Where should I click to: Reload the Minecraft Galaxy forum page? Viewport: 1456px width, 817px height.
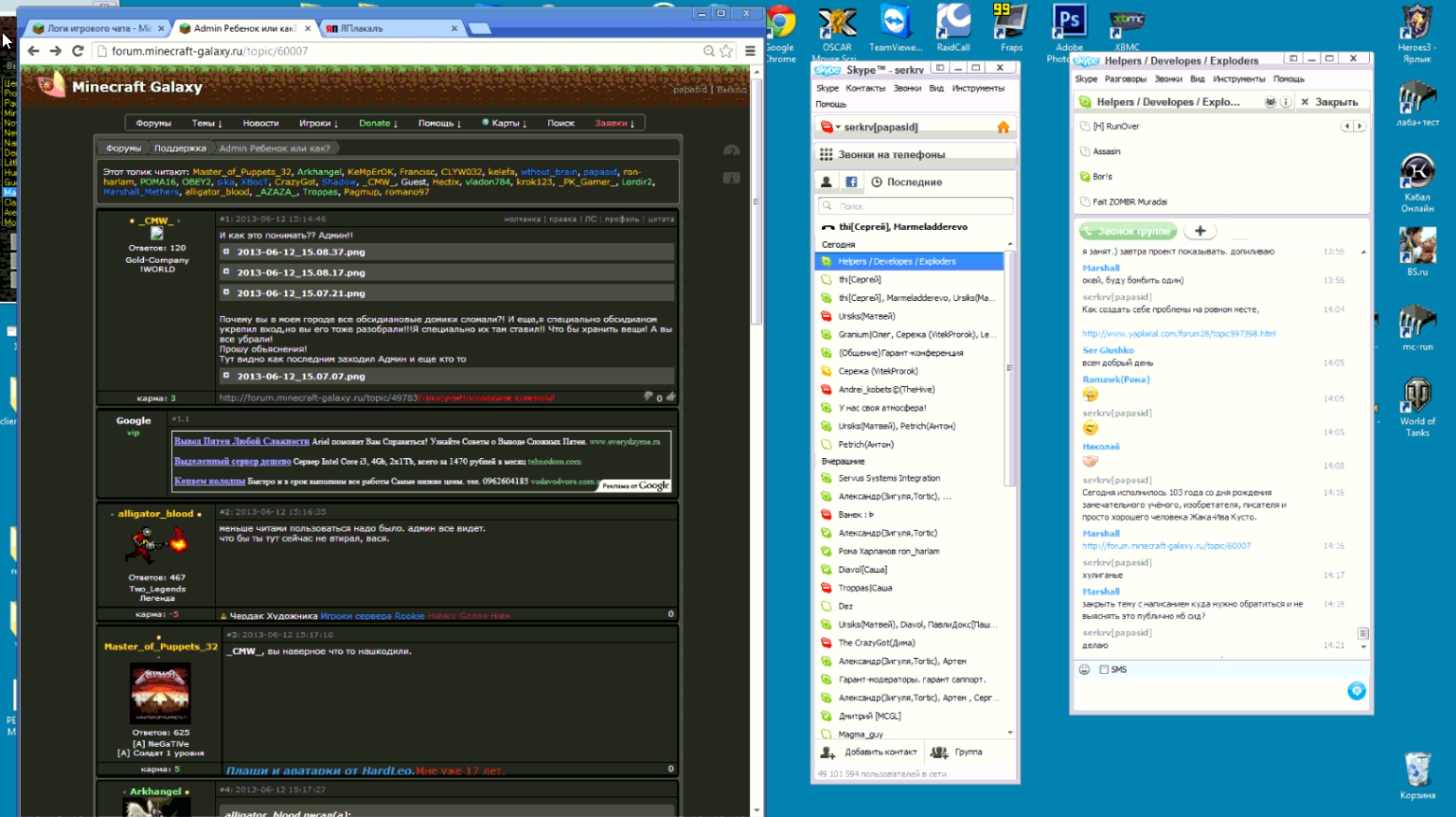click(x=78, y=51)
